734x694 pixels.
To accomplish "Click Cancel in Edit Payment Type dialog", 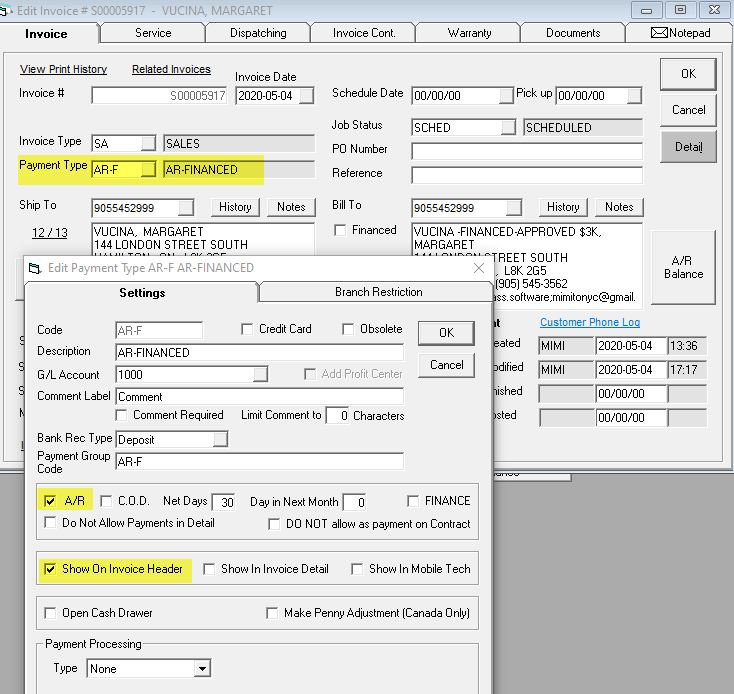I will pyautogui.click(x=446, y=365).
